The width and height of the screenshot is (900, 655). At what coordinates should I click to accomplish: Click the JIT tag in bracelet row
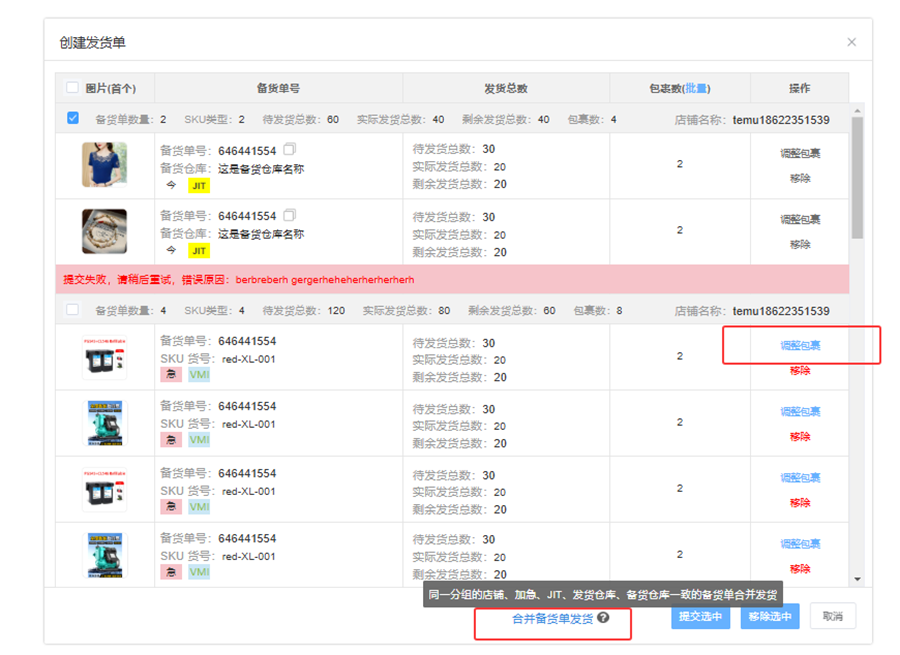point(199,251)
